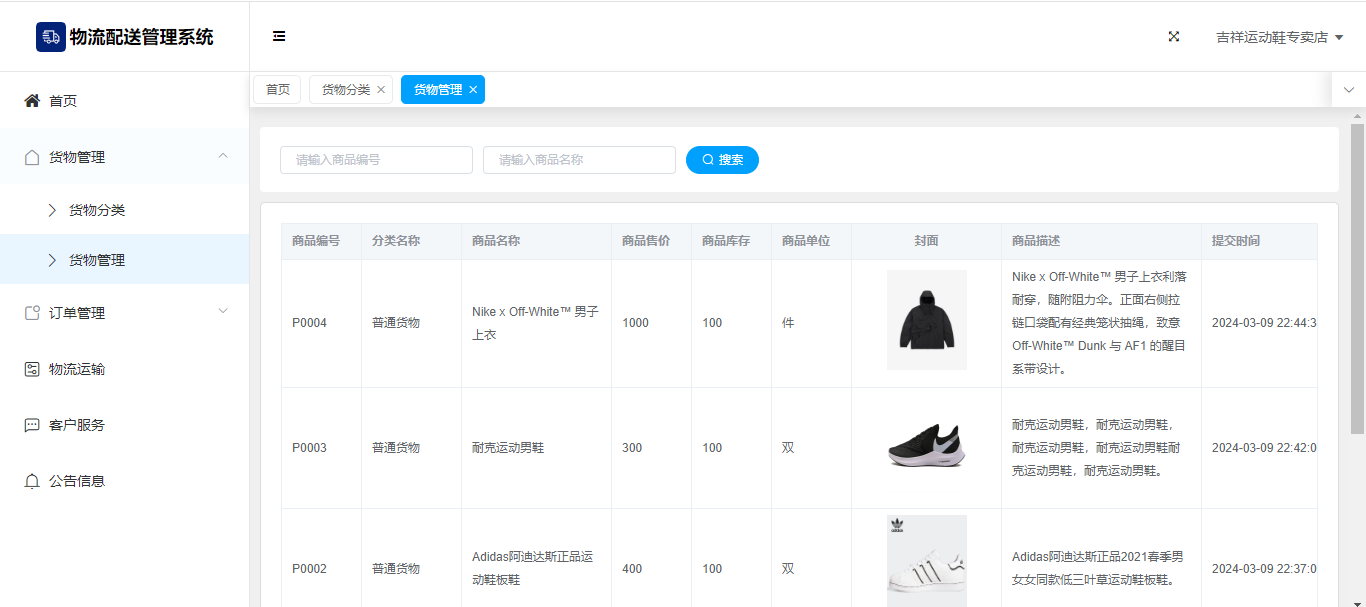The image size is (1366, 607).
Task: Toggle the sidebar collapse hamburger icon
Action: [x=279, y=37]
